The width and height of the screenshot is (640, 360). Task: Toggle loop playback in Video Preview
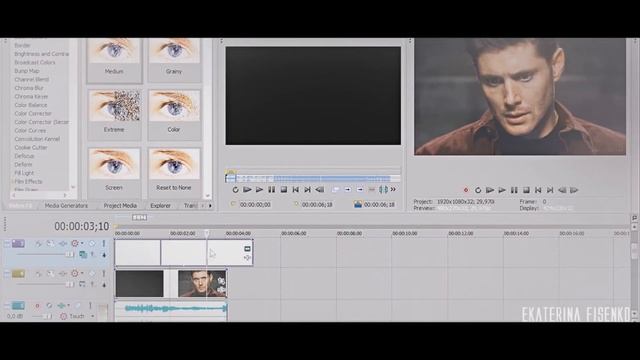478,190
